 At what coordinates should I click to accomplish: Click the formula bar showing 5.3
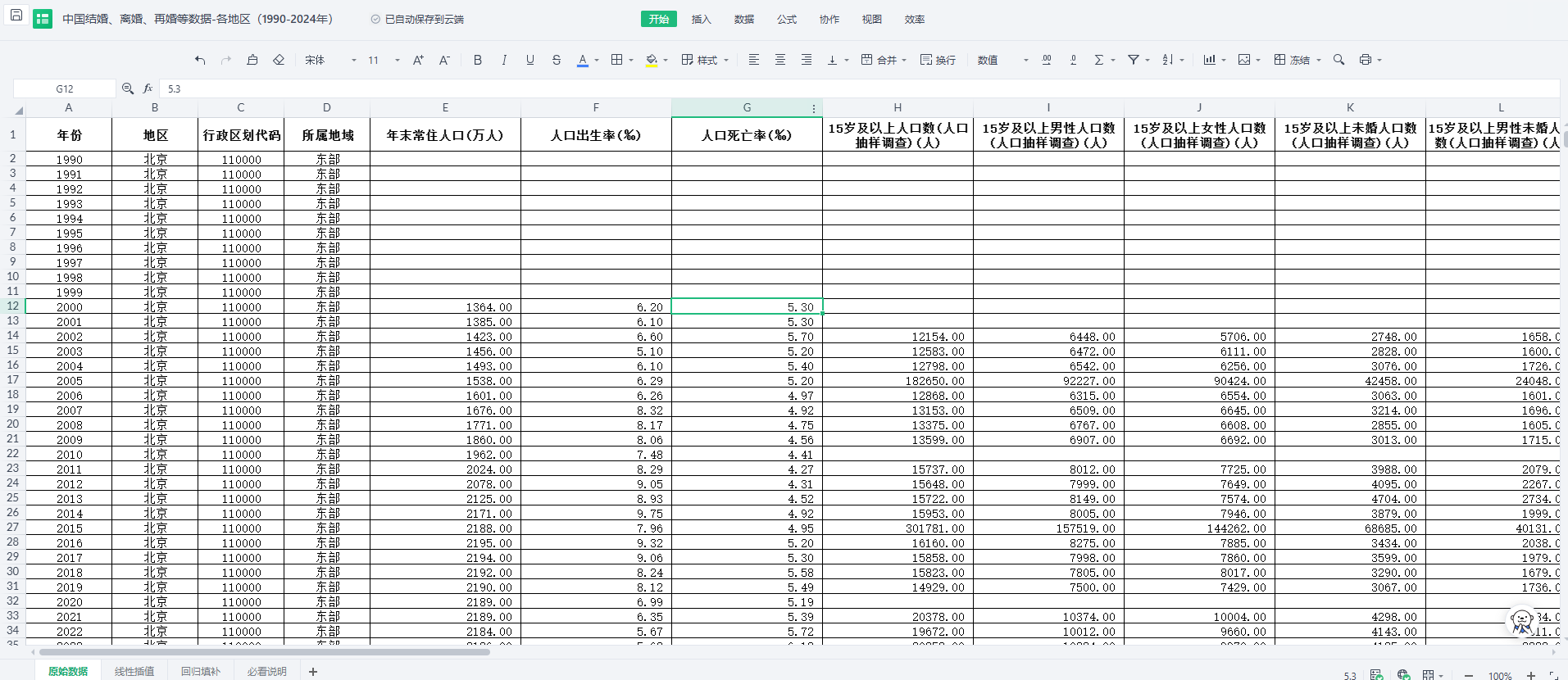coord(859,88)
